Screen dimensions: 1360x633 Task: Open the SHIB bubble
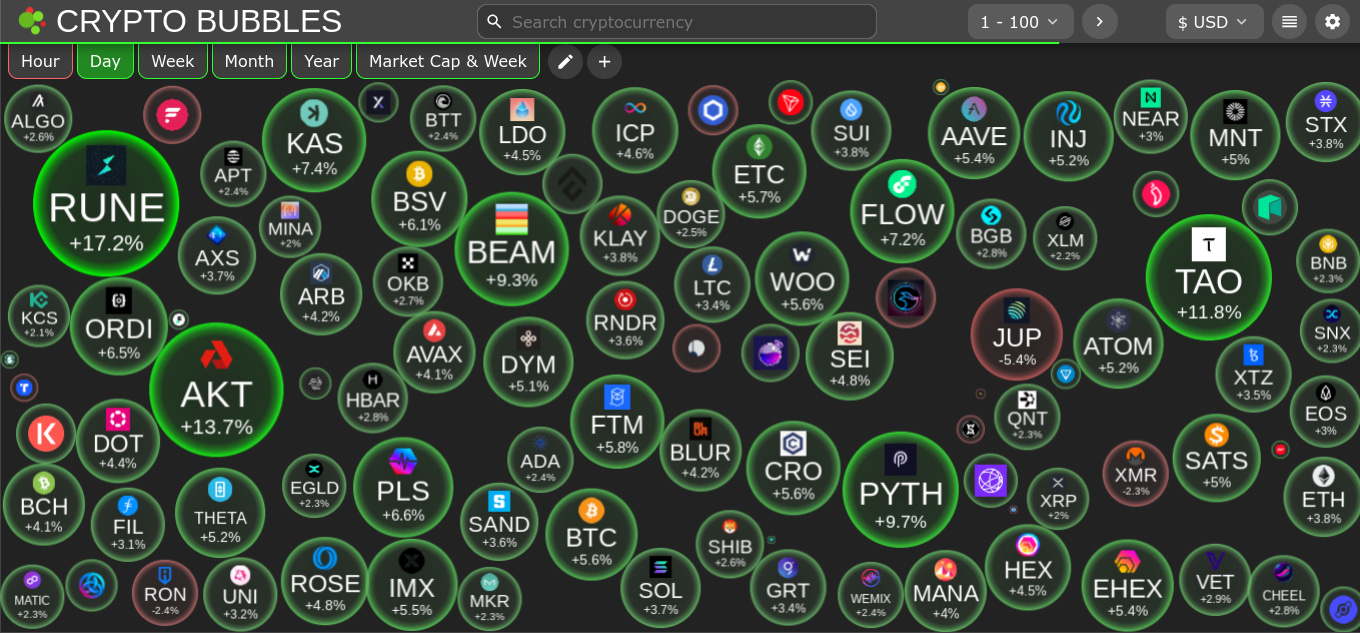pyautogui.click(x=729, y=544)
